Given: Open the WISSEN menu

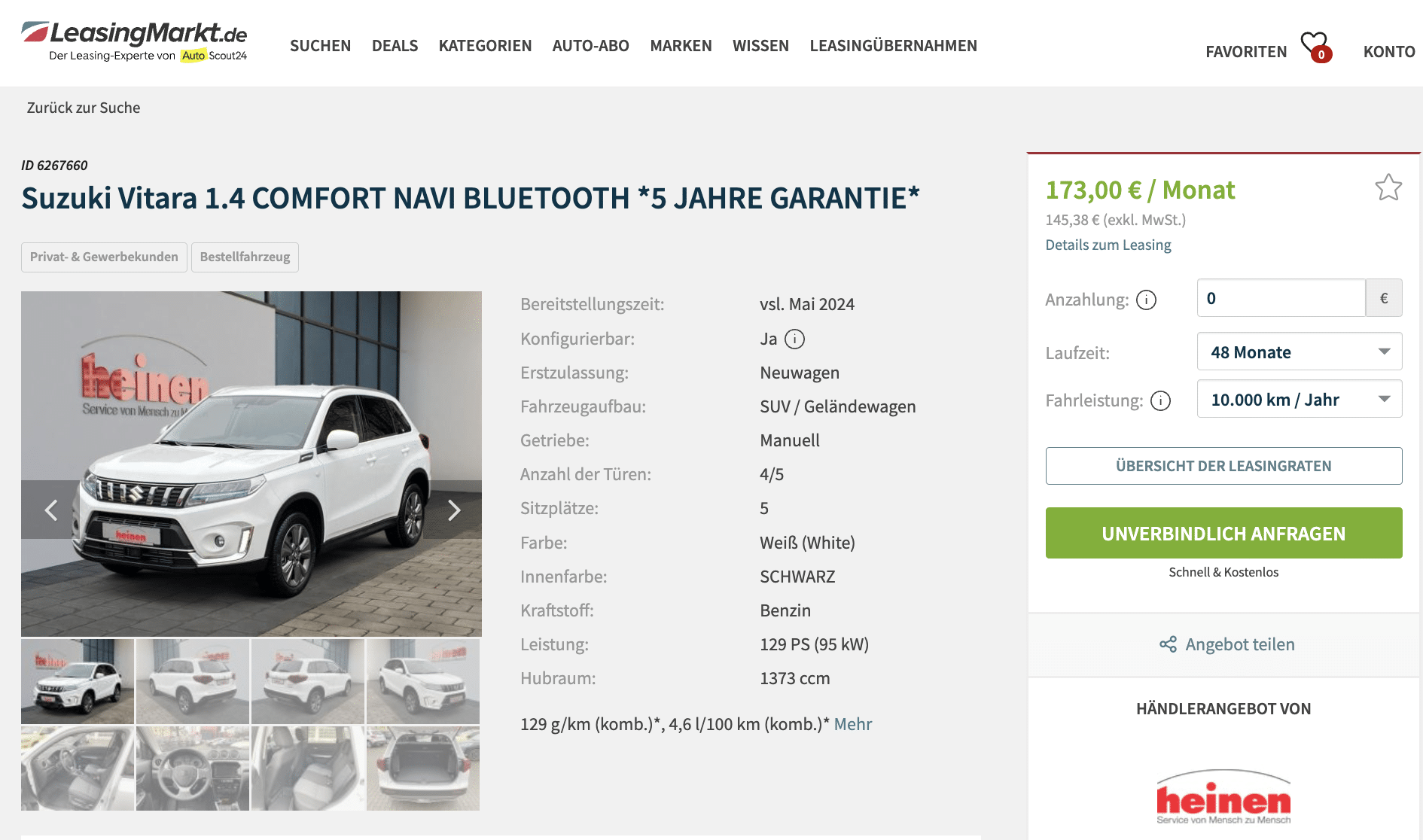Looking at the screenshot, I should coord(760,46).
